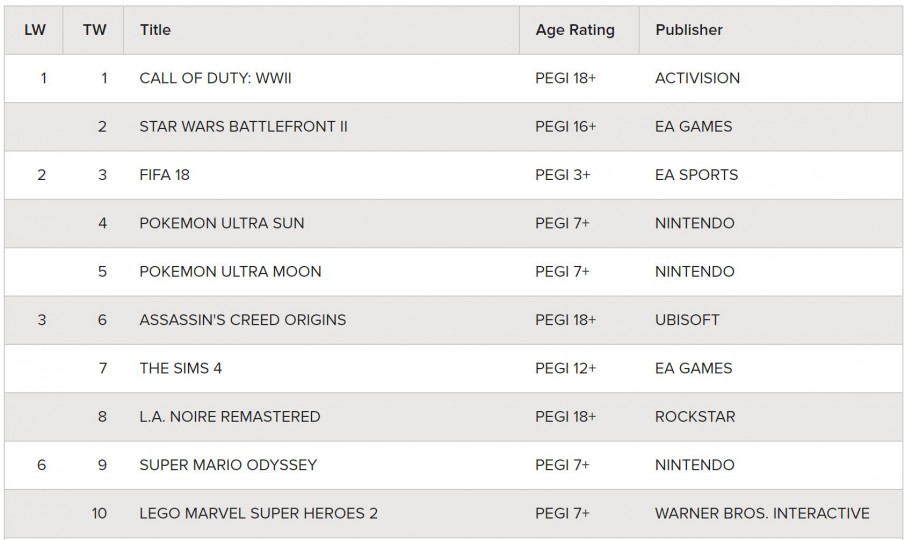
Task: Click the Age Rating column header
Action: pos(575,30)
